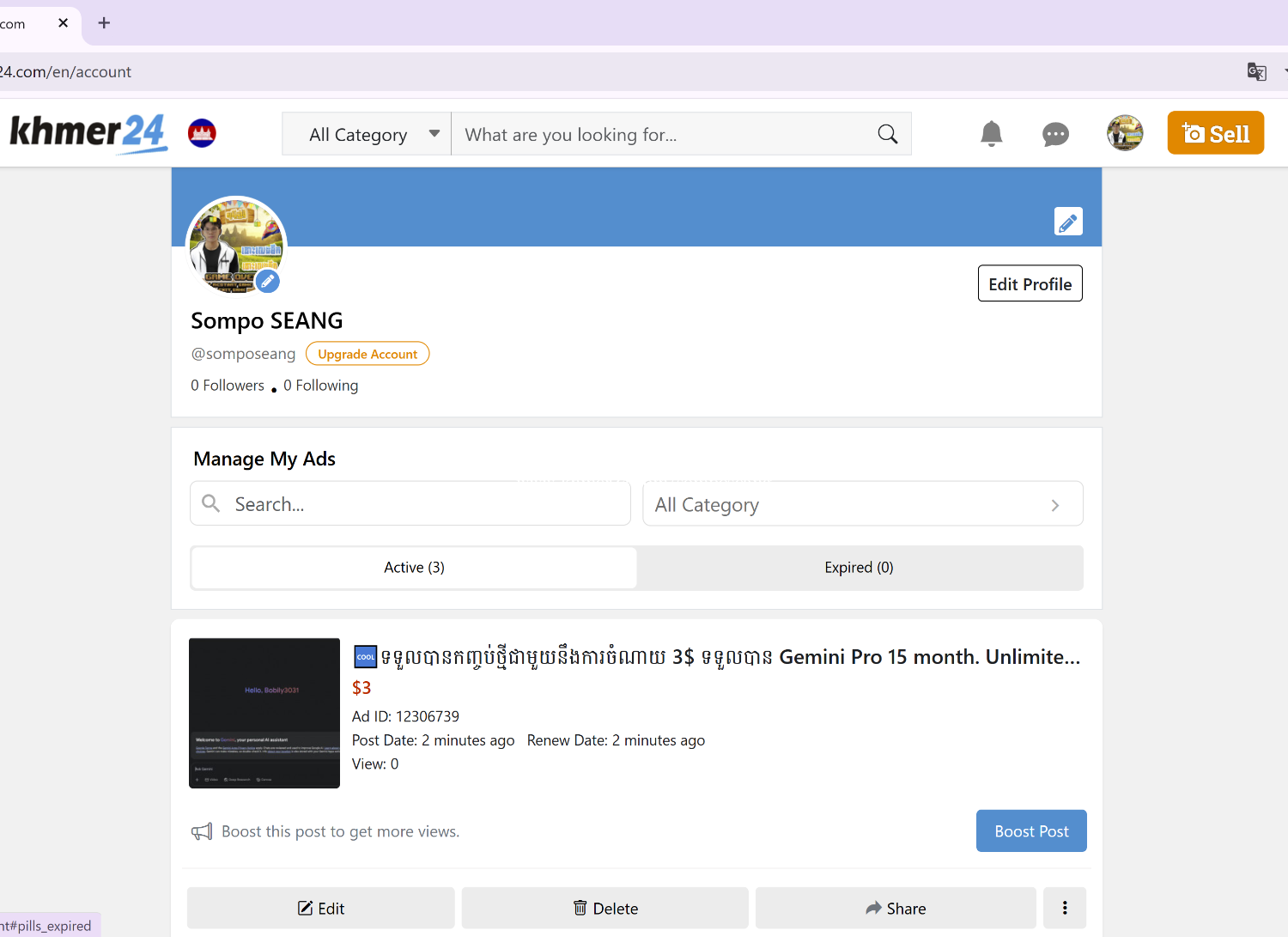Click the Sompo SEANG name heading
The image size is (1288, 937).
click(x=267, y=320)
